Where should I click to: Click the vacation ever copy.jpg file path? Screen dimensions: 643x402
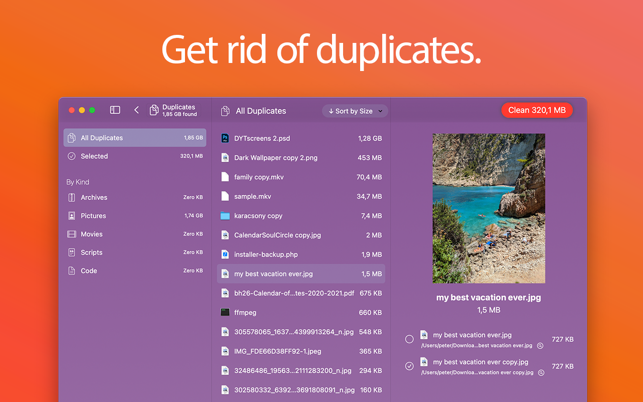pyautogui.click(x=477, y=372)
